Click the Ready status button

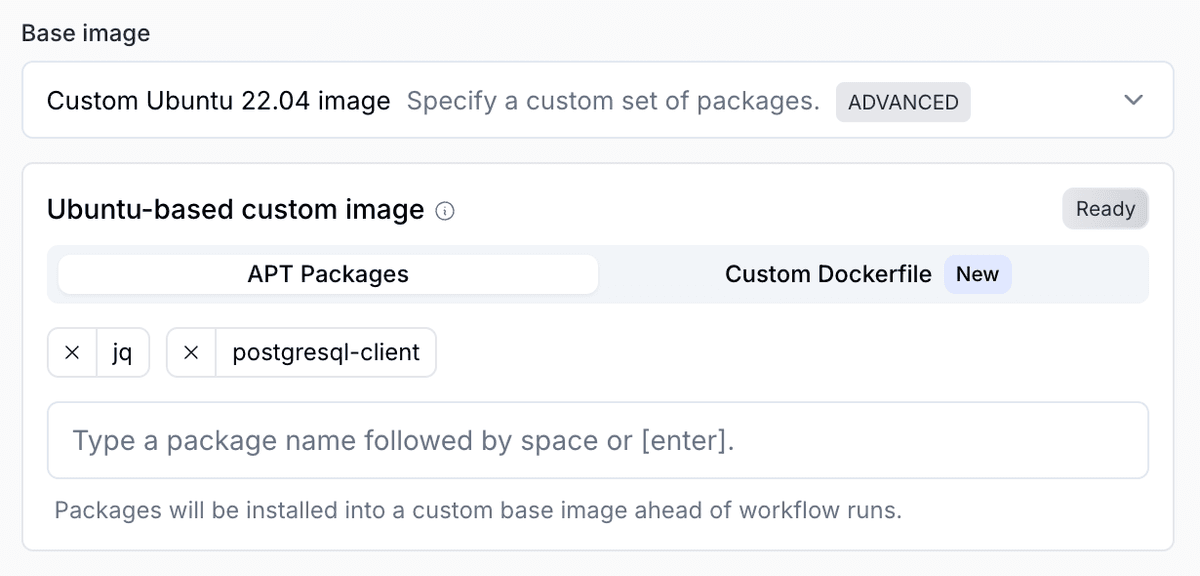1105,208
